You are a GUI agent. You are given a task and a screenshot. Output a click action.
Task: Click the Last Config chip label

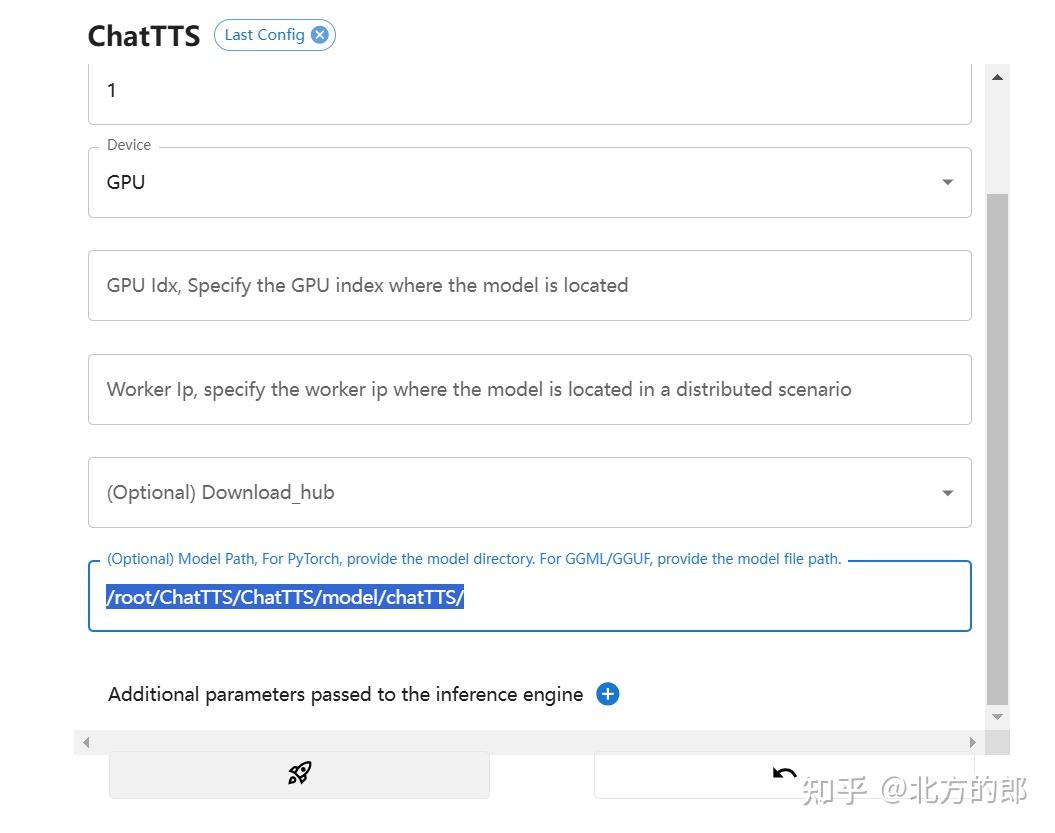pyautogui.click(x=264, y=35)
